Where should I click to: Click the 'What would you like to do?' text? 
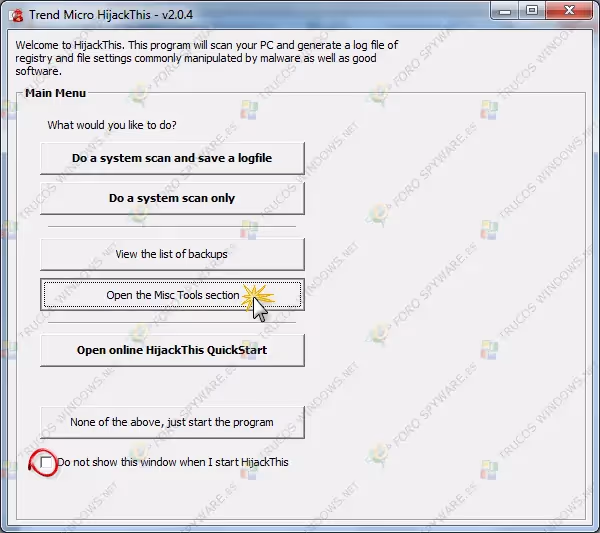pyautogui.click(x=112, y=125)
